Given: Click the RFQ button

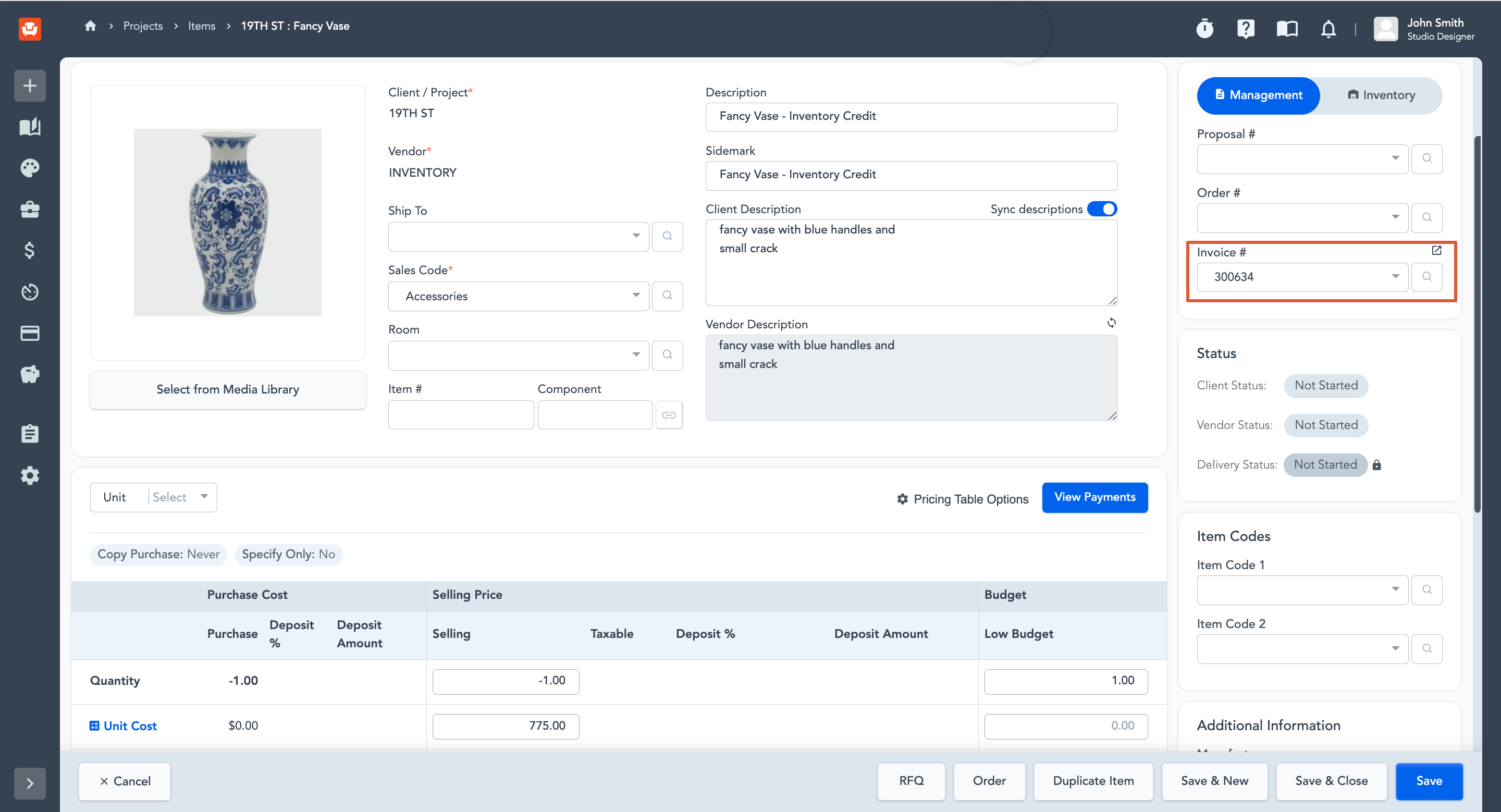Looking at the screenshot, I should tap(912, 781).
